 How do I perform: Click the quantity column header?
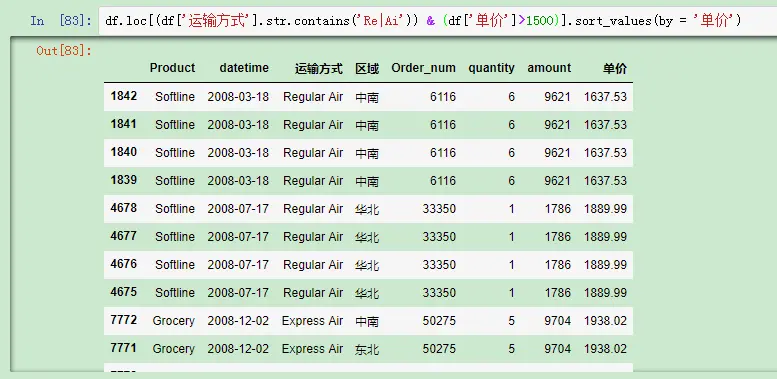point(492,68)
